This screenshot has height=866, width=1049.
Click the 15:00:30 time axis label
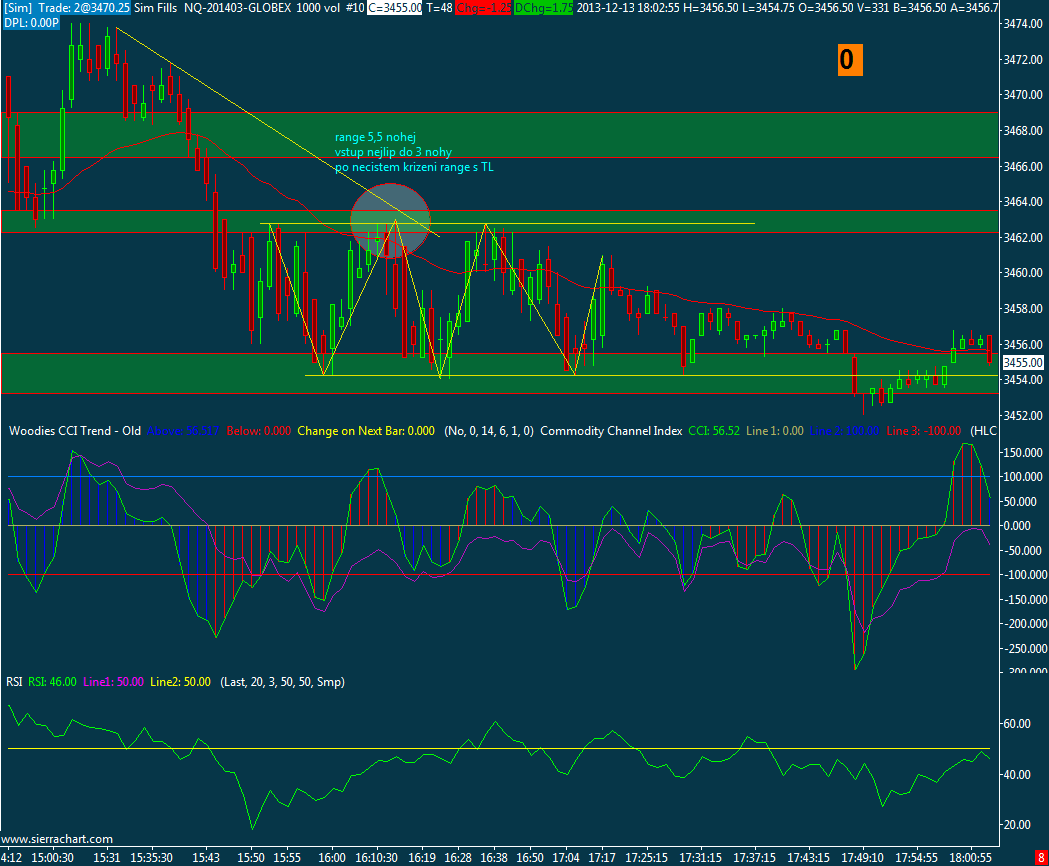click(53, 857)
